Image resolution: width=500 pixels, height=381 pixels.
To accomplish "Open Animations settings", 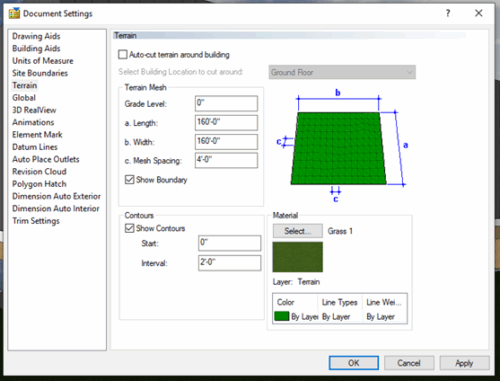I will pos(33,122).
